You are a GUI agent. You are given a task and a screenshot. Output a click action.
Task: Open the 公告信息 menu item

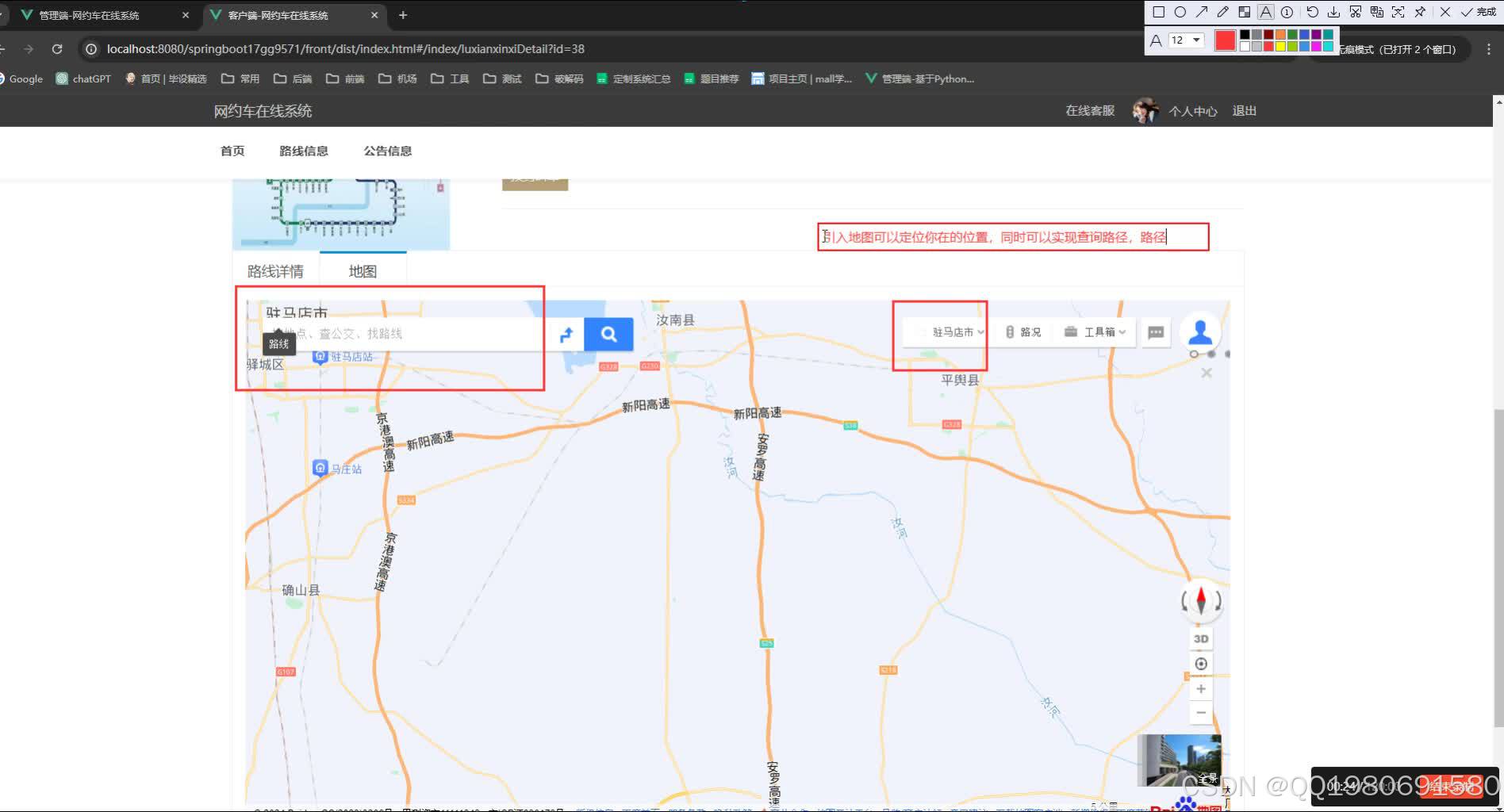click(388, 151)
